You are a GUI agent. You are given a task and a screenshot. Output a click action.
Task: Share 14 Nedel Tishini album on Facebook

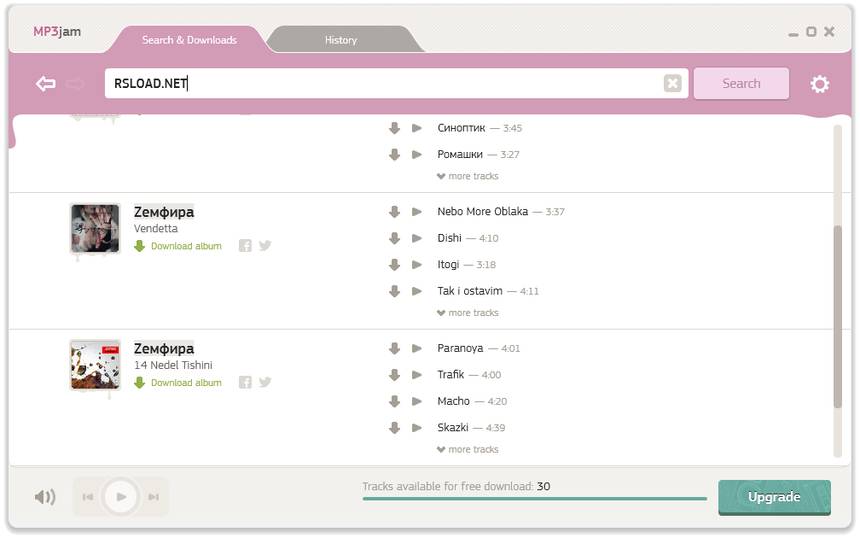245,382
